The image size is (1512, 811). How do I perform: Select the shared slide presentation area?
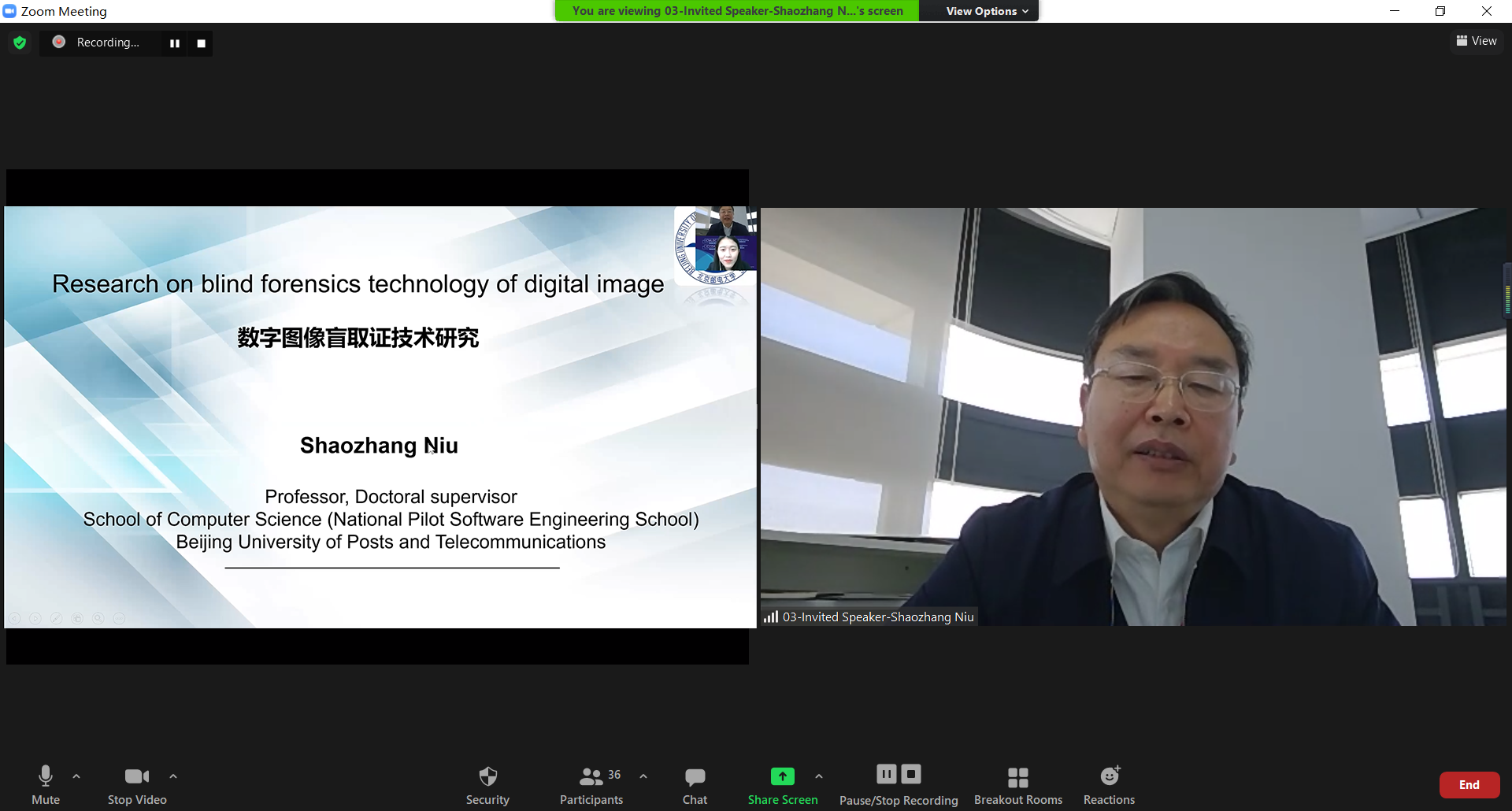coord(380,417)
